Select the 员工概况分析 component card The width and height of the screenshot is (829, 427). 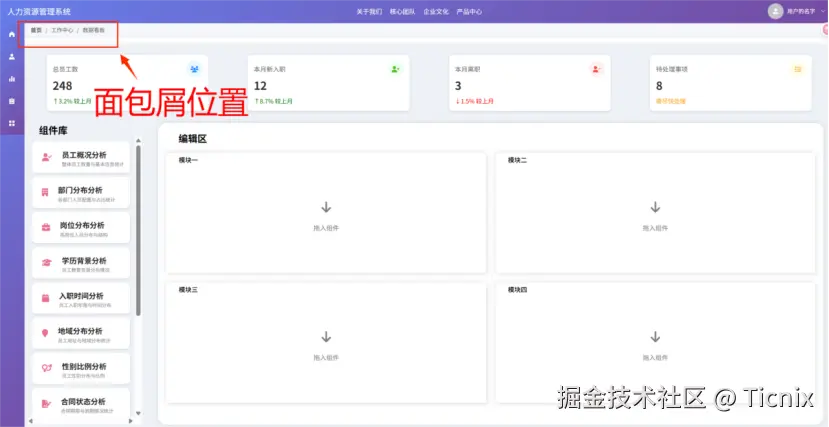click(81, 157)
